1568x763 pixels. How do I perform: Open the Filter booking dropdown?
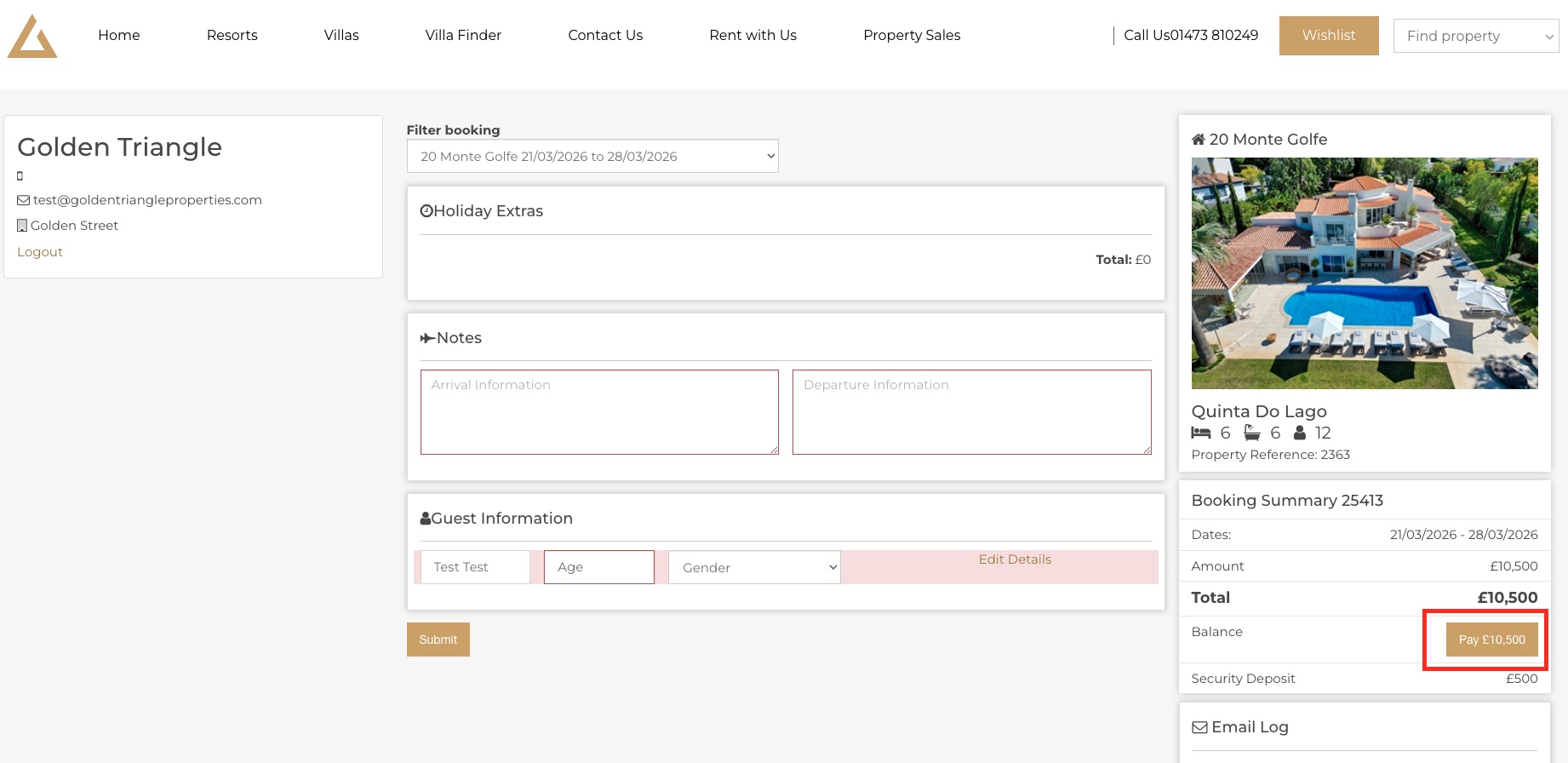(592, 157)
